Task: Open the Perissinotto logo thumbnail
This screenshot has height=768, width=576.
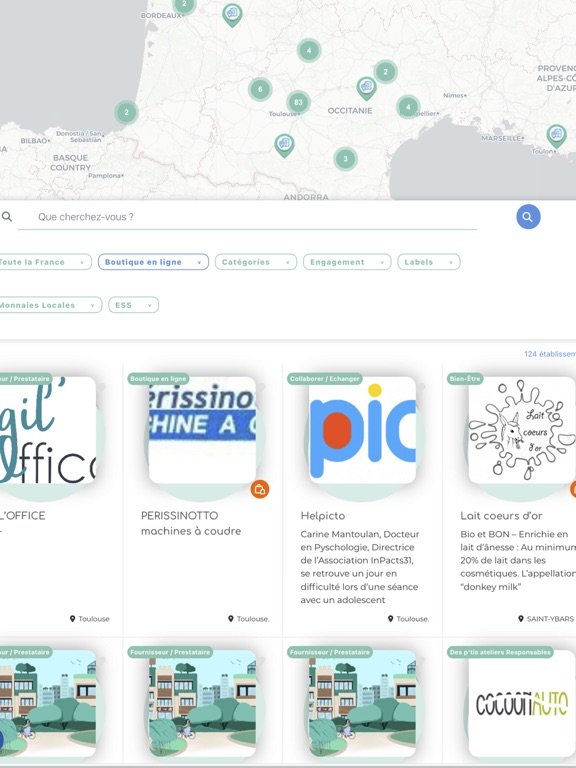Action: (x=202, y=430)
